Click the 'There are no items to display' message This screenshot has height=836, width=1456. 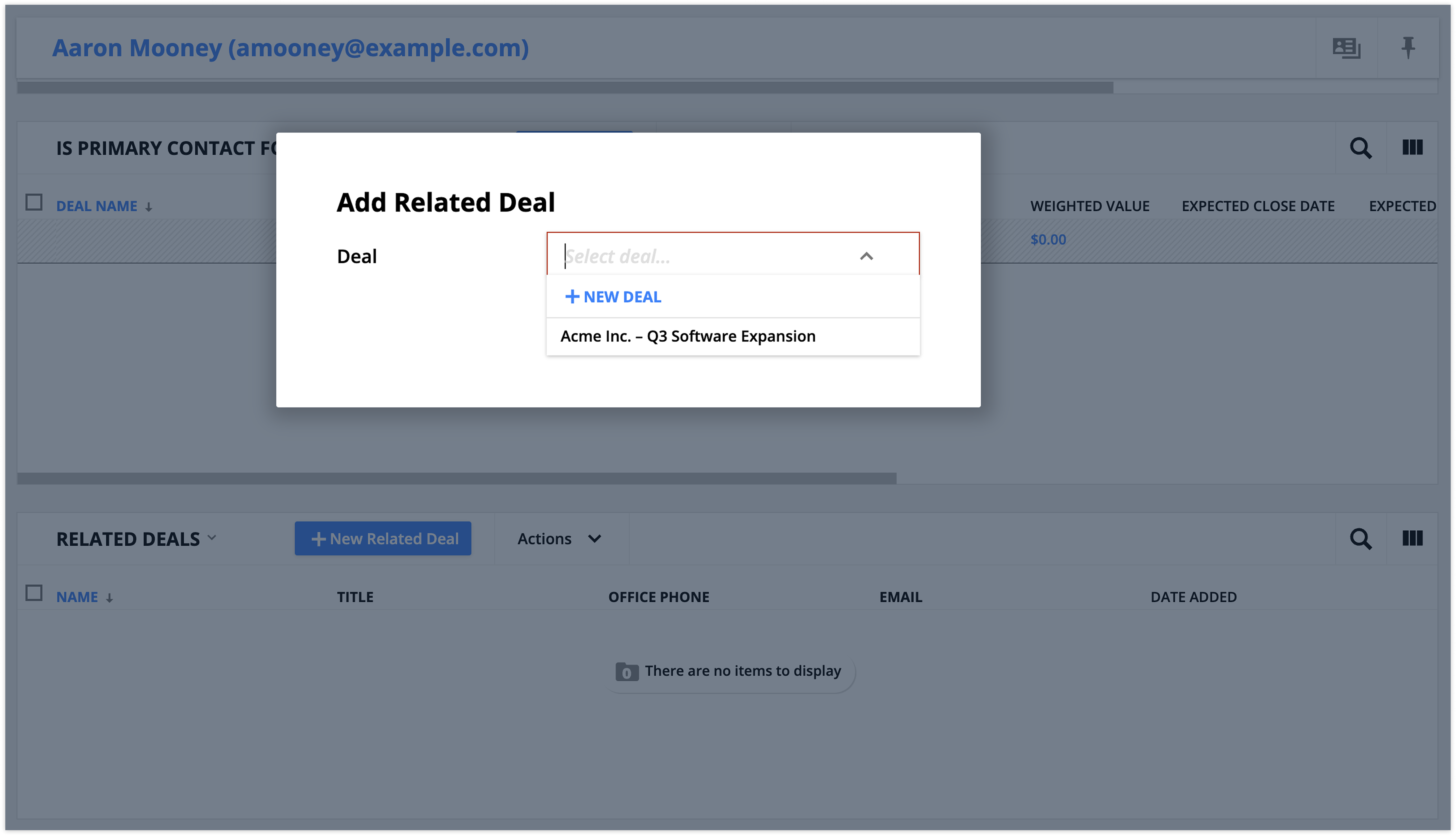point(743,671)
